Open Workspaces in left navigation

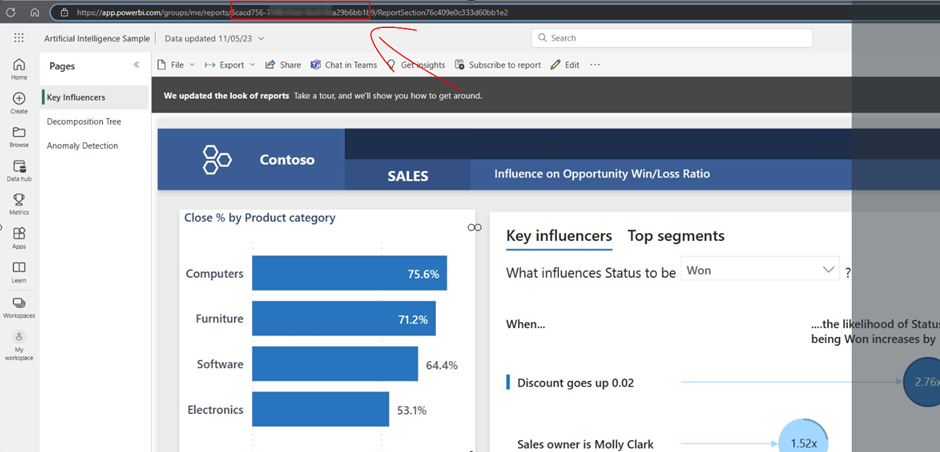click(x=19, y=307)
